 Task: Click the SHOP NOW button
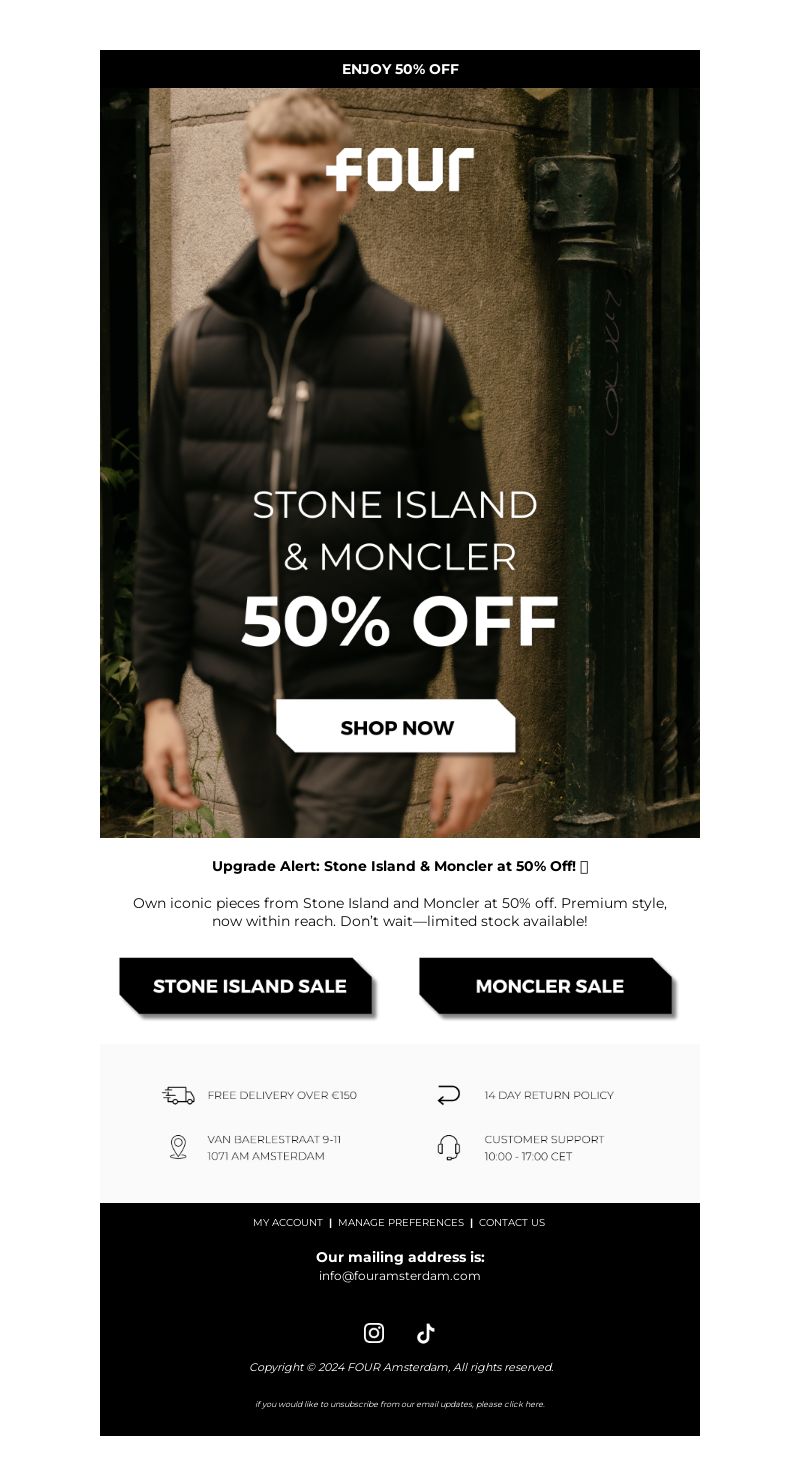click(x=396, y=726)
